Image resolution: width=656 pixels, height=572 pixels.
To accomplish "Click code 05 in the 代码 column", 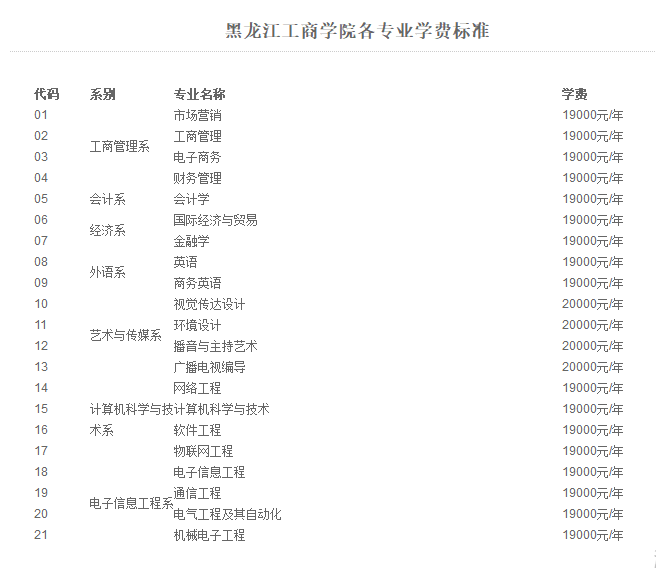I will click(41, 199).
